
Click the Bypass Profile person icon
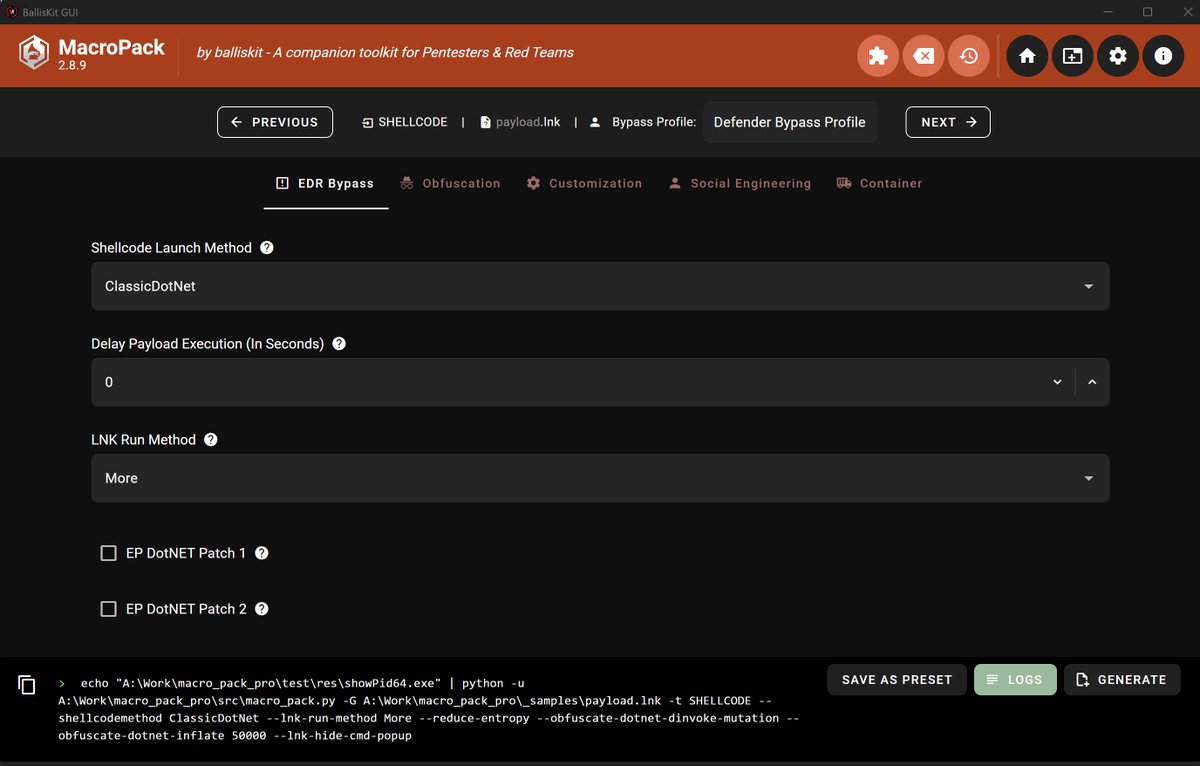595,122
